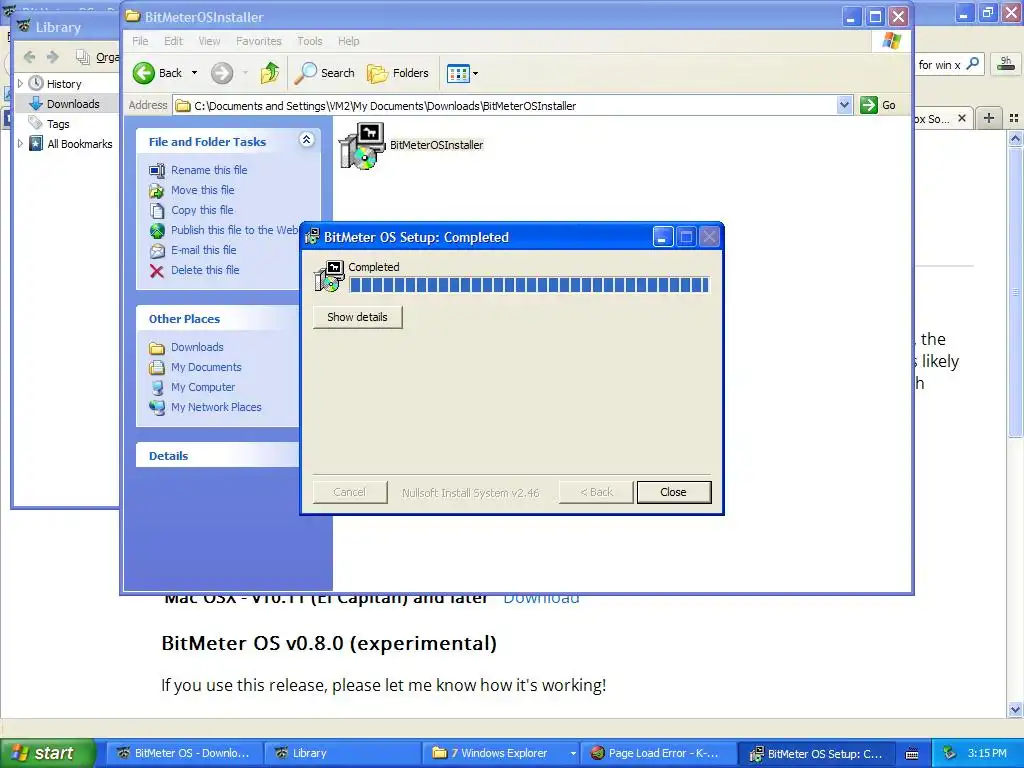
Task: Minimize the BitMeter OS Setup dialog
Action: pos(663,237)
